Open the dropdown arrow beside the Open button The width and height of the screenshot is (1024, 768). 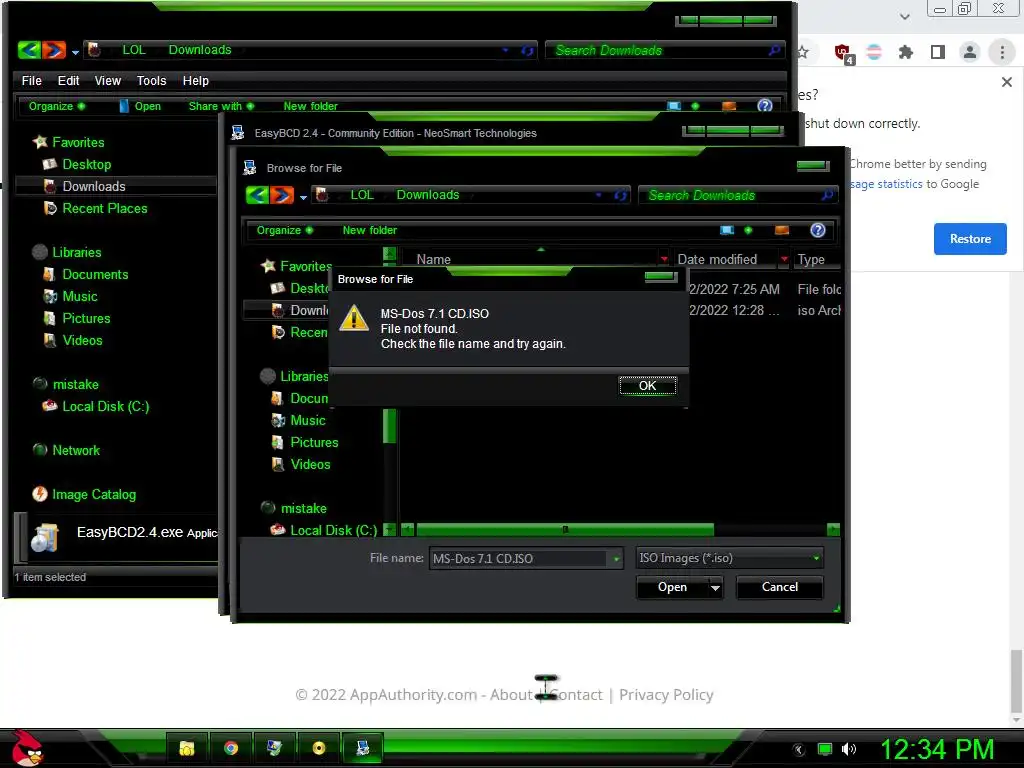[715, 587]
